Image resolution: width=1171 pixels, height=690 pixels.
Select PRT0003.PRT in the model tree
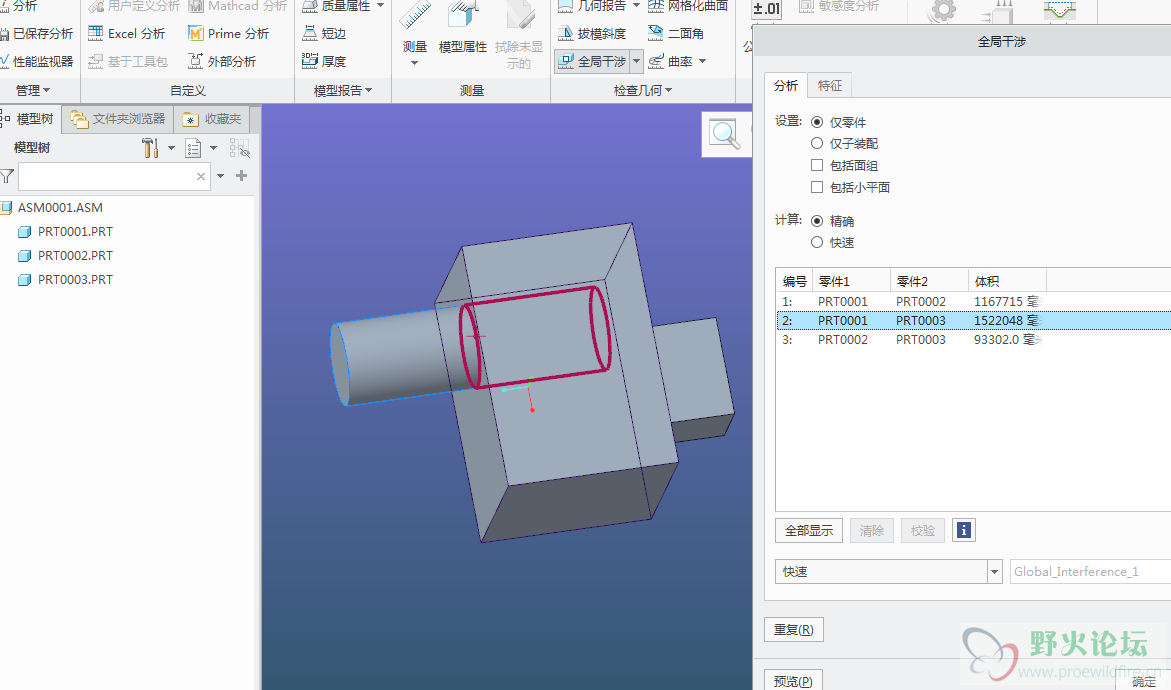pyautogui.click(x=75, y=279)
